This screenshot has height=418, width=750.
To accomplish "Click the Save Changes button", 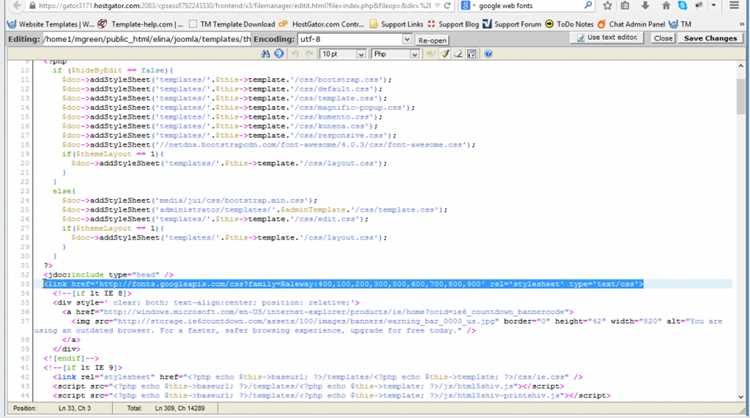I will (710, 38).
